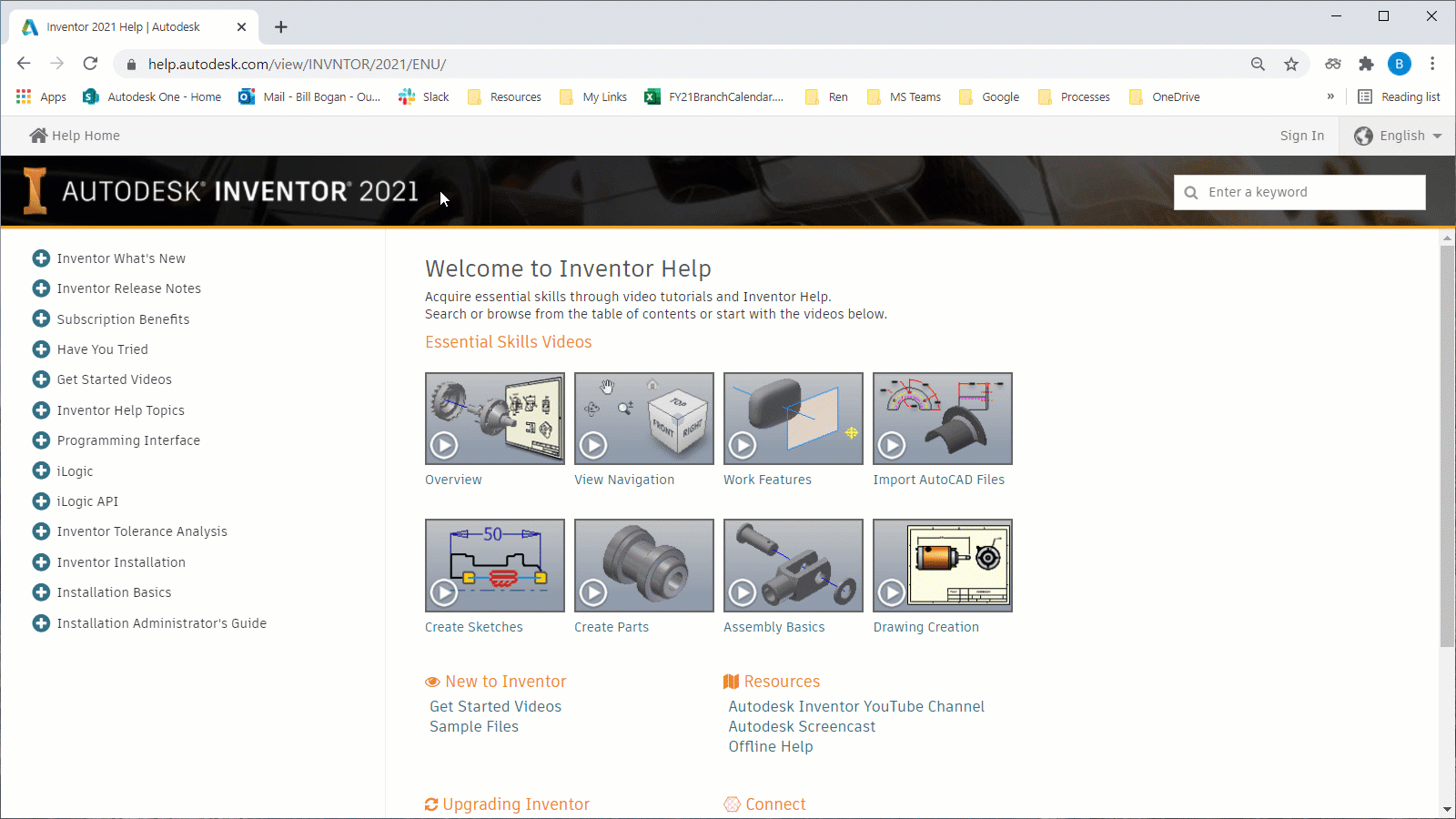Click the Help Home link
The width and height of the screenshot is (1456, 819).
click(x=75, y=136)
